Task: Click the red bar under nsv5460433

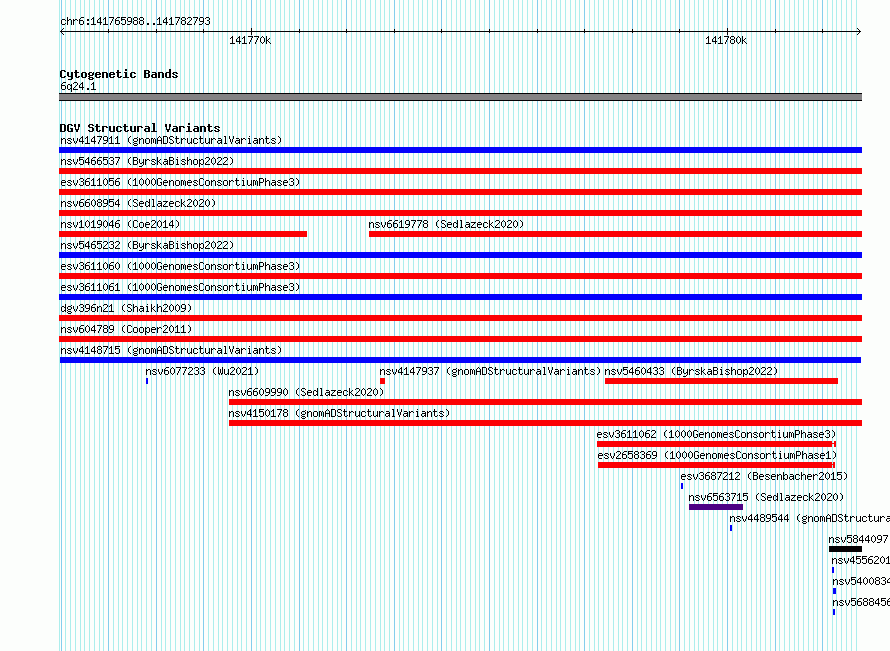Action: tap(721, 381)
